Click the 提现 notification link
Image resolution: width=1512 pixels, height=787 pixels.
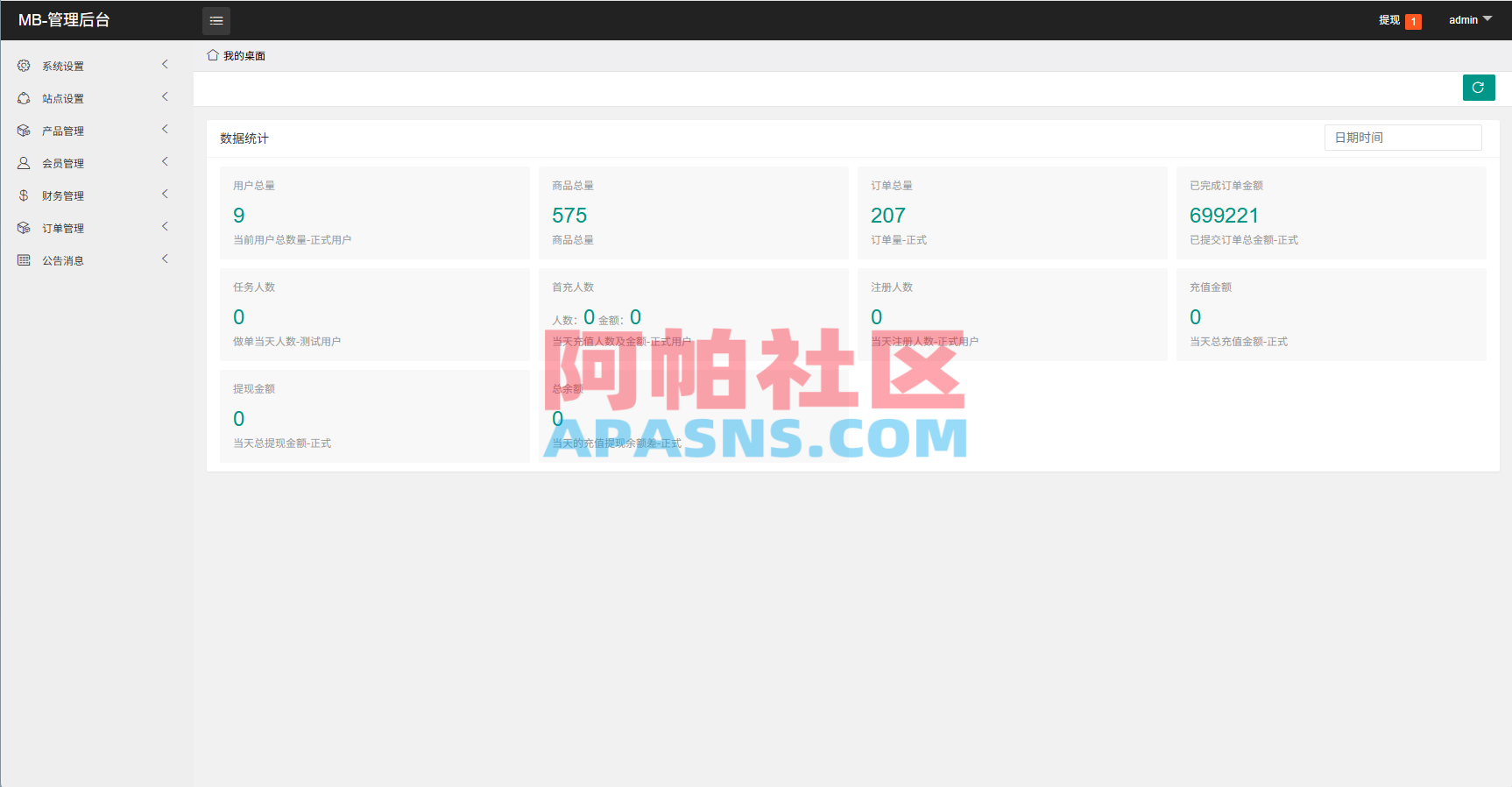[x=1389, y=20]
